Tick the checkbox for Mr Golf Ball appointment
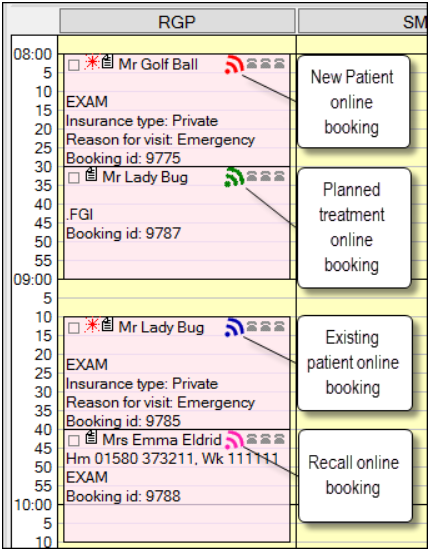The height and width of the screenshot is (552, 430). 74,65
